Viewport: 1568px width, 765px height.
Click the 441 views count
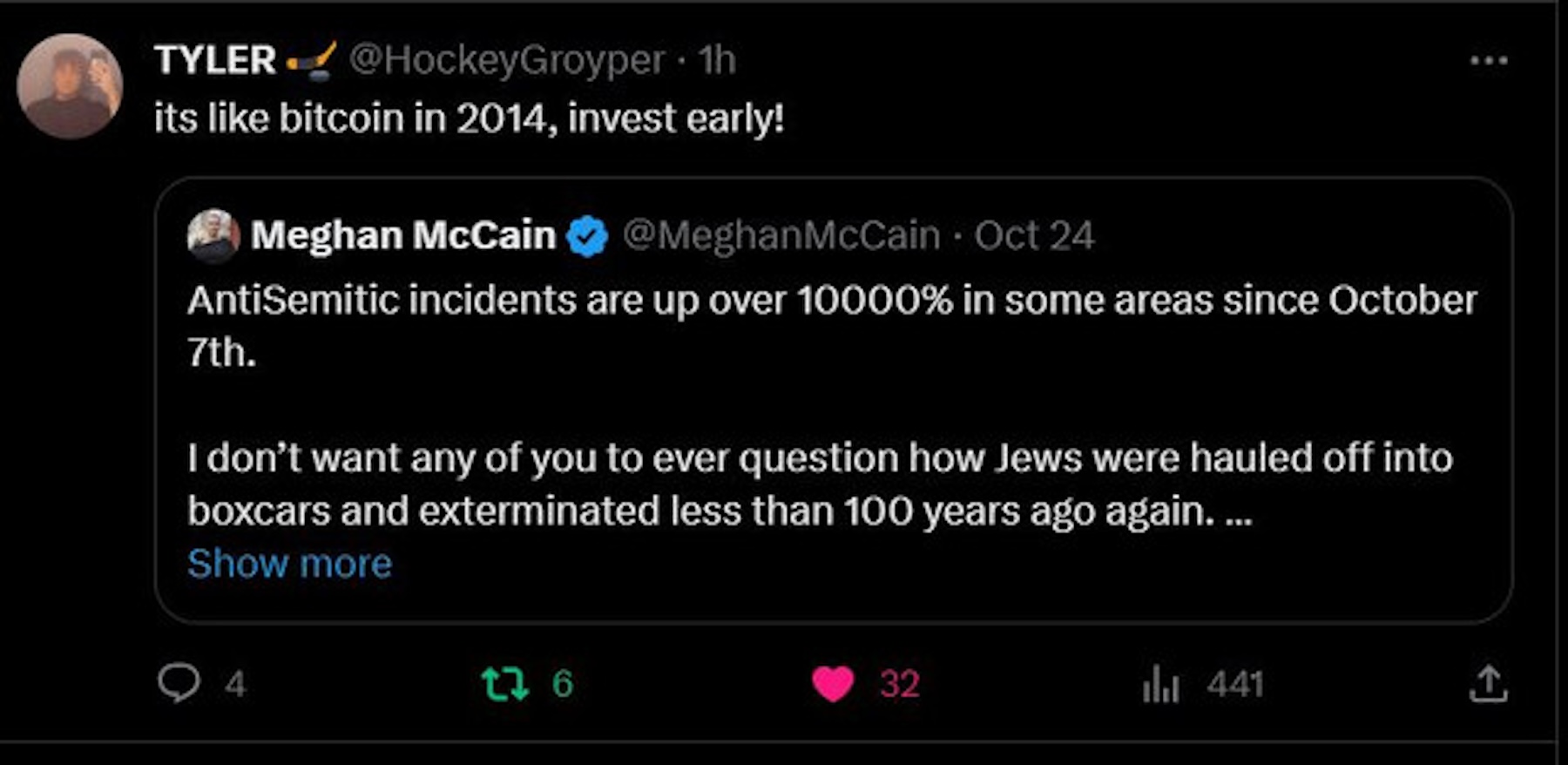click(1234, 684)
